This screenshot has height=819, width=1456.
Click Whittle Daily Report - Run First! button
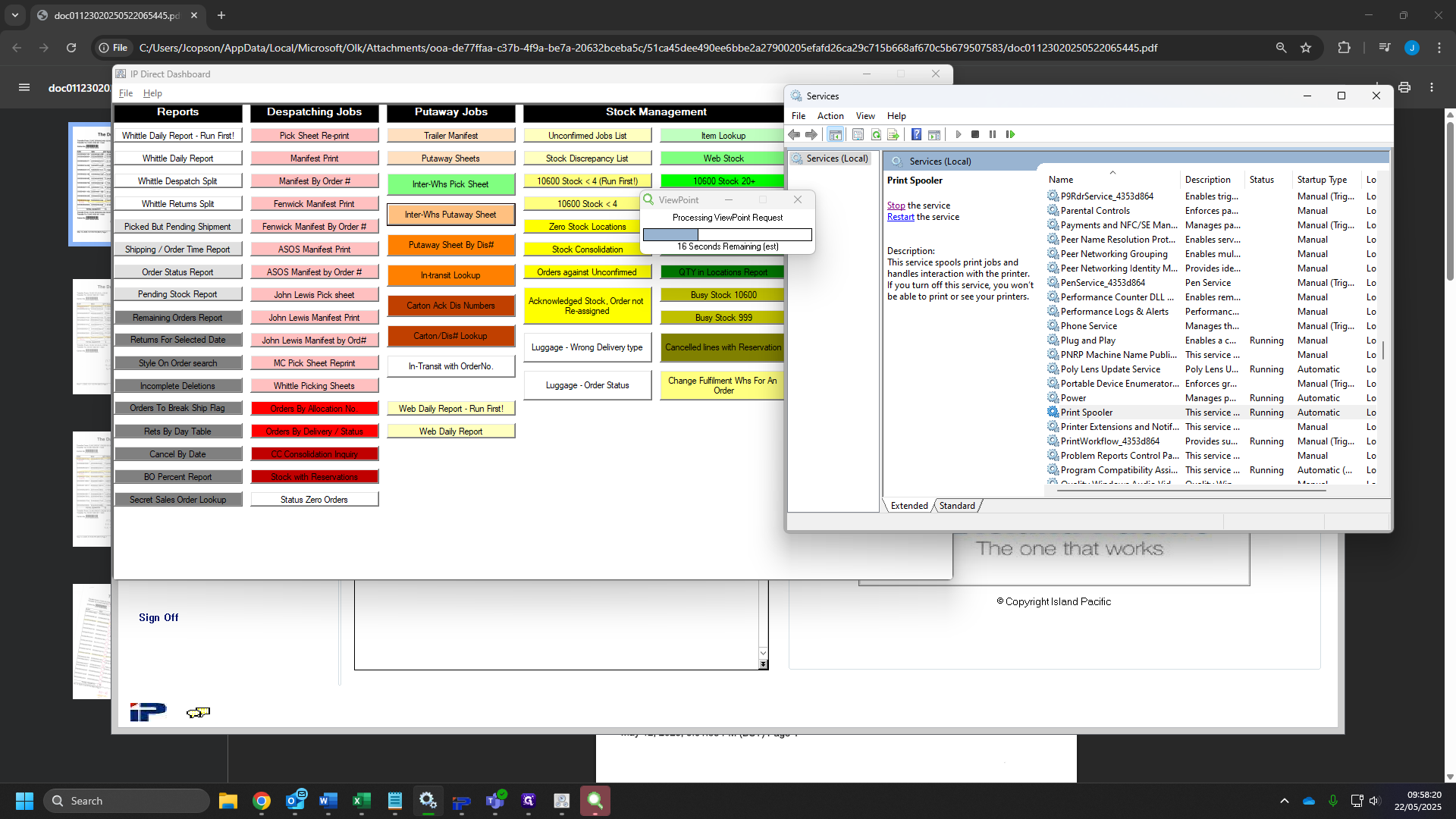pos(177,136)
